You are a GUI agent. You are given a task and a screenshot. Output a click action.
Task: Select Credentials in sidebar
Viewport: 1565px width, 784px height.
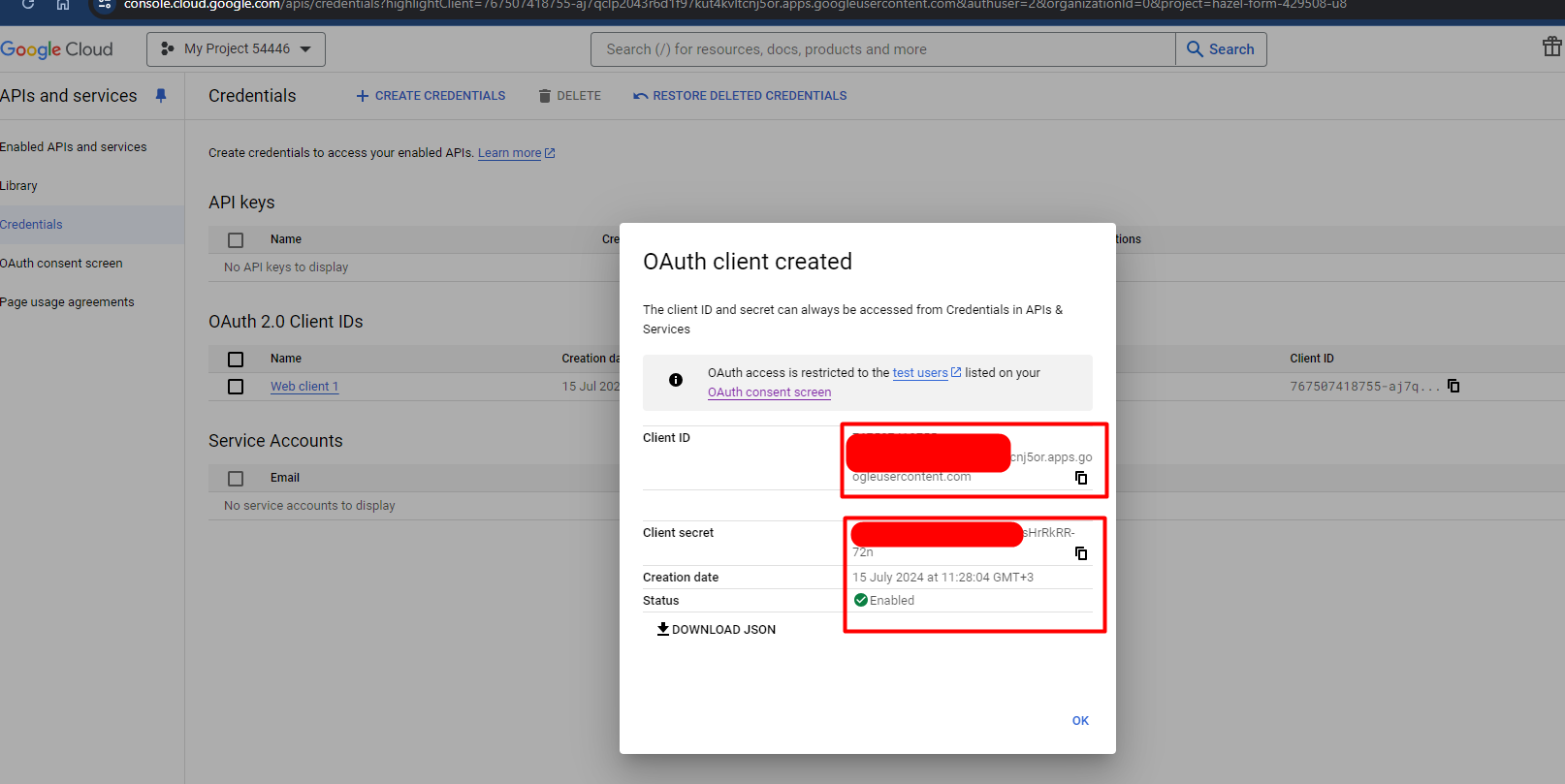pyautogui.click(x=31, y=225)
